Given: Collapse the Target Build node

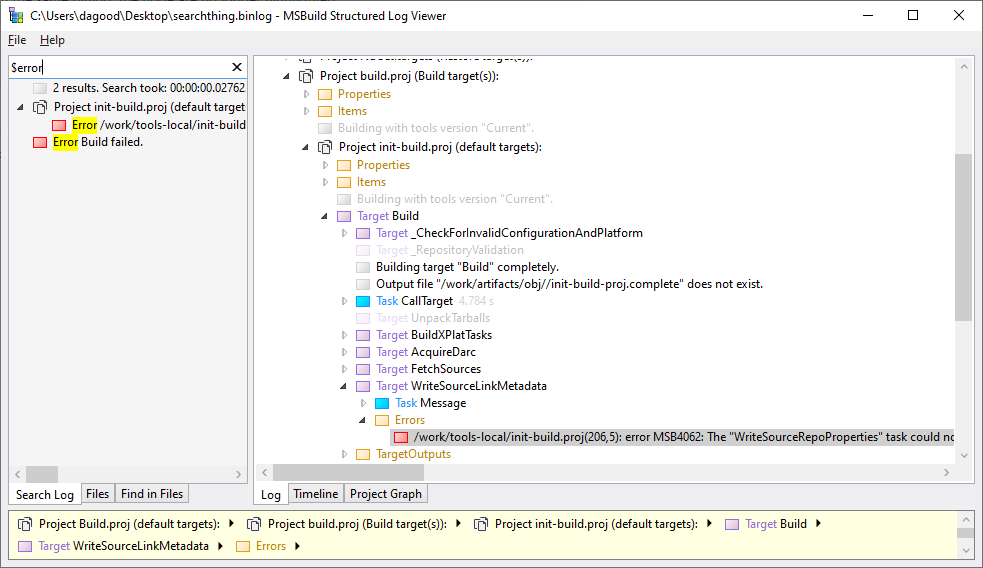Looking at the screenshot, I should click(x=324, y=216).
